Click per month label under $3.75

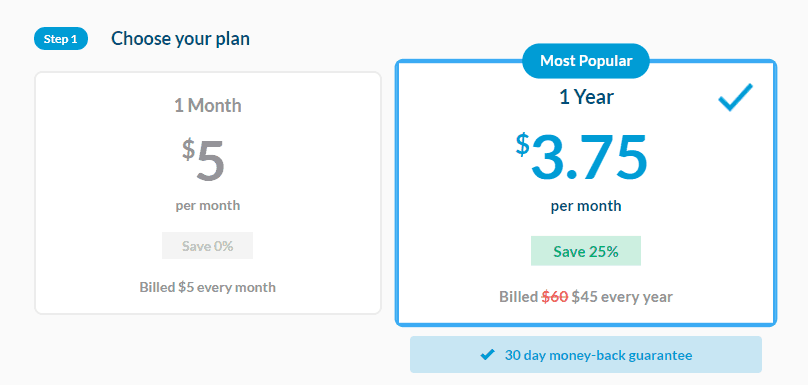coord(586,206)
